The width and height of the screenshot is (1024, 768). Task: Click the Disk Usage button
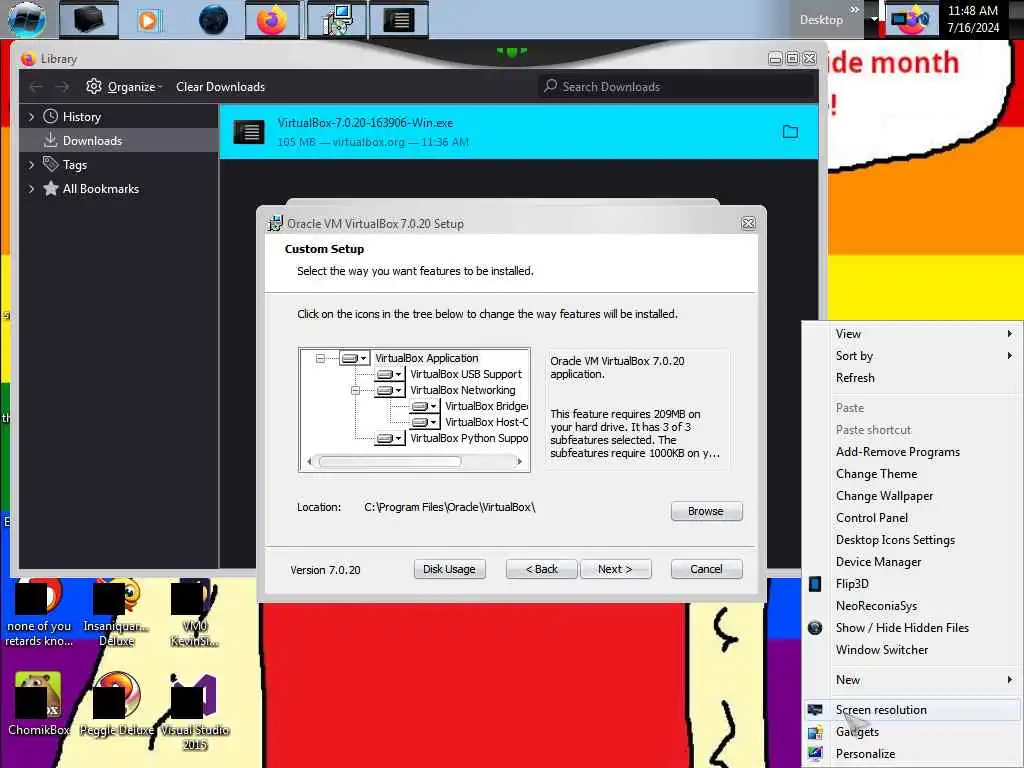[x=449, y=569]
